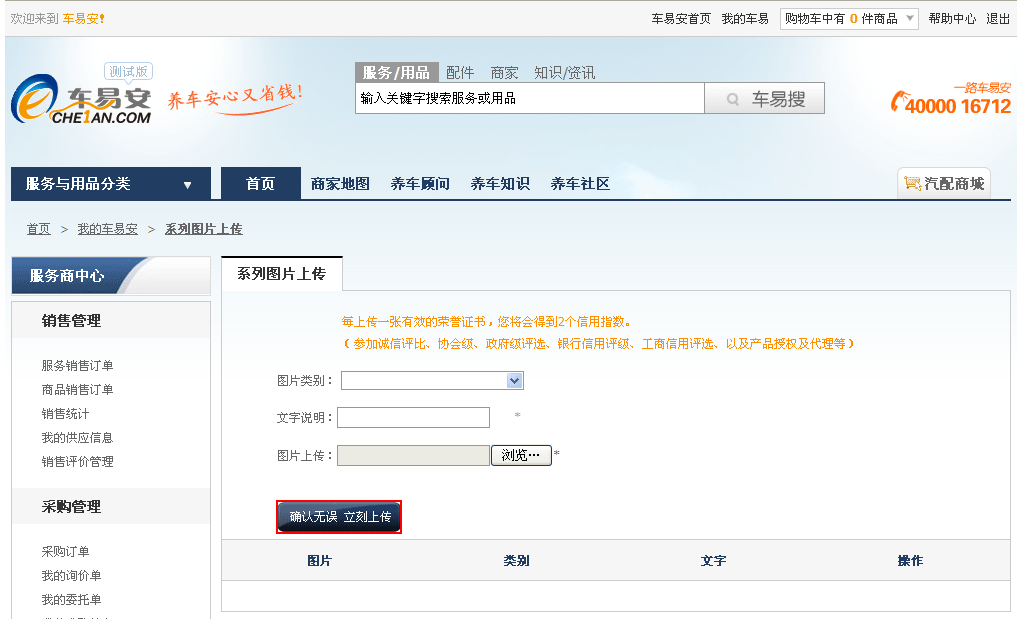Open the 图片类别 dropdown list

(432, 380)
